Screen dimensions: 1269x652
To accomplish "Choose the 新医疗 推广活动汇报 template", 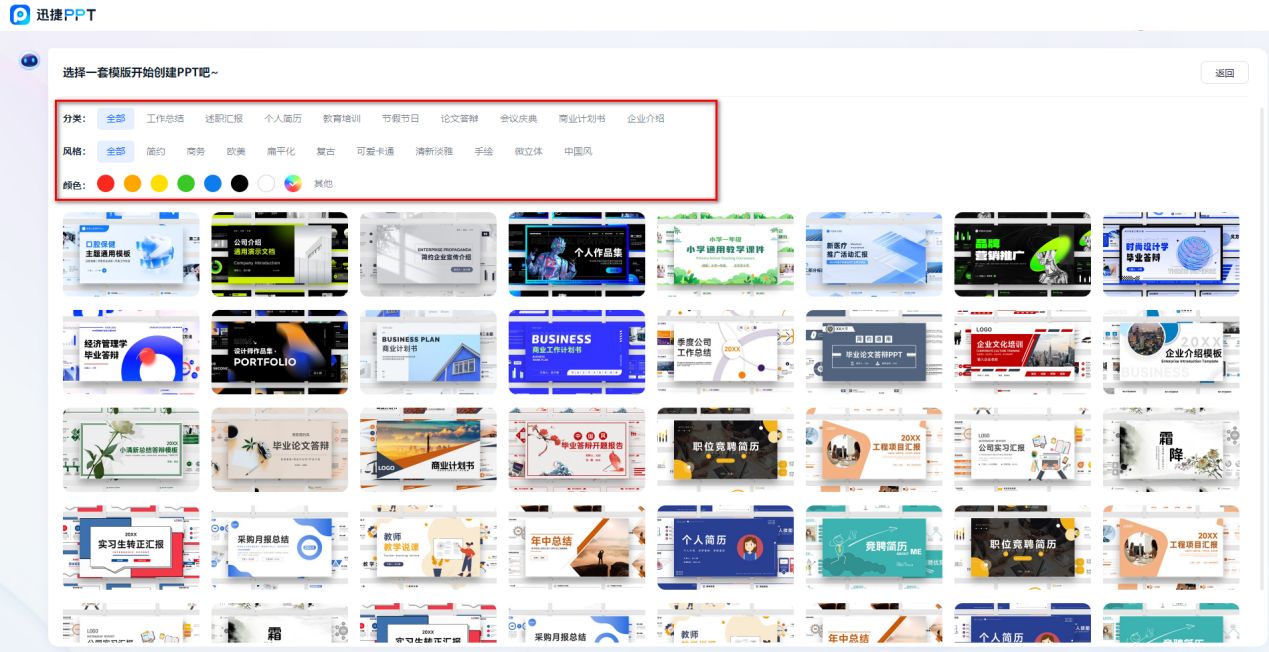I will (x=874, y=254).
